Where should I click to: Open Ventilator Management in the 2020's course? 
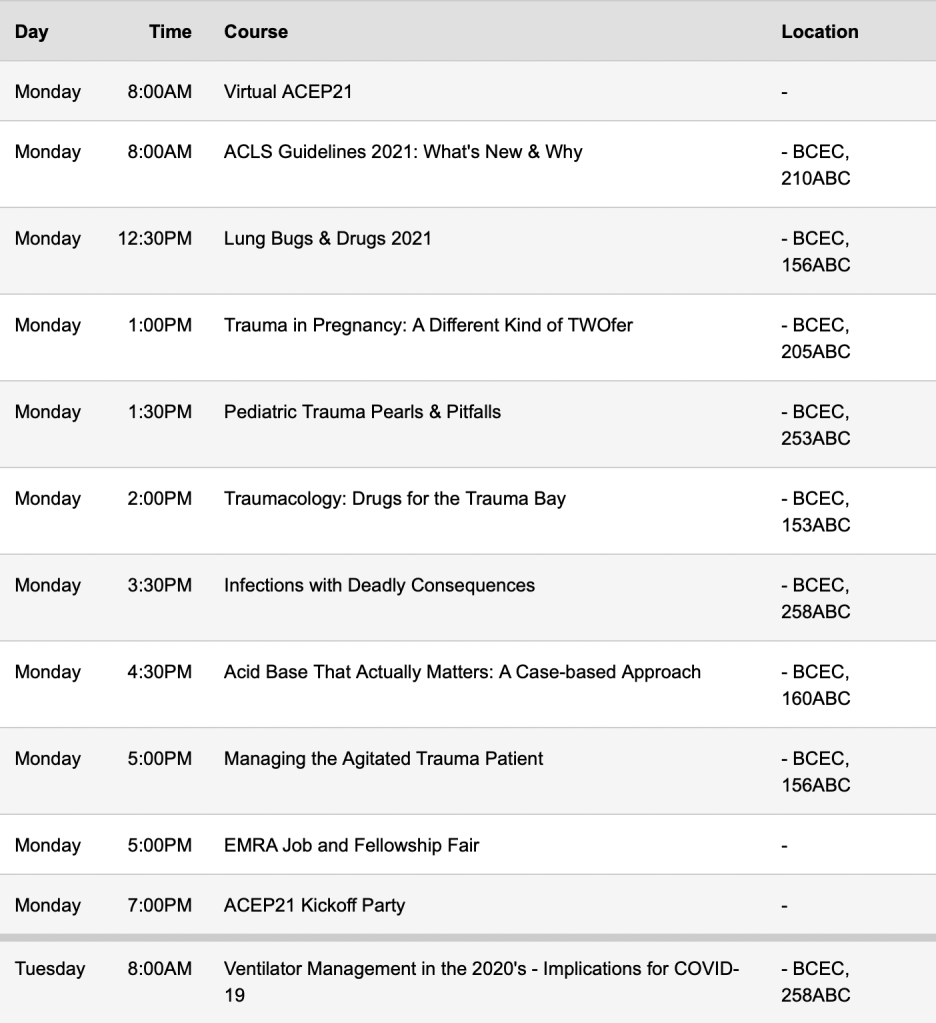[x=481, y=968]
